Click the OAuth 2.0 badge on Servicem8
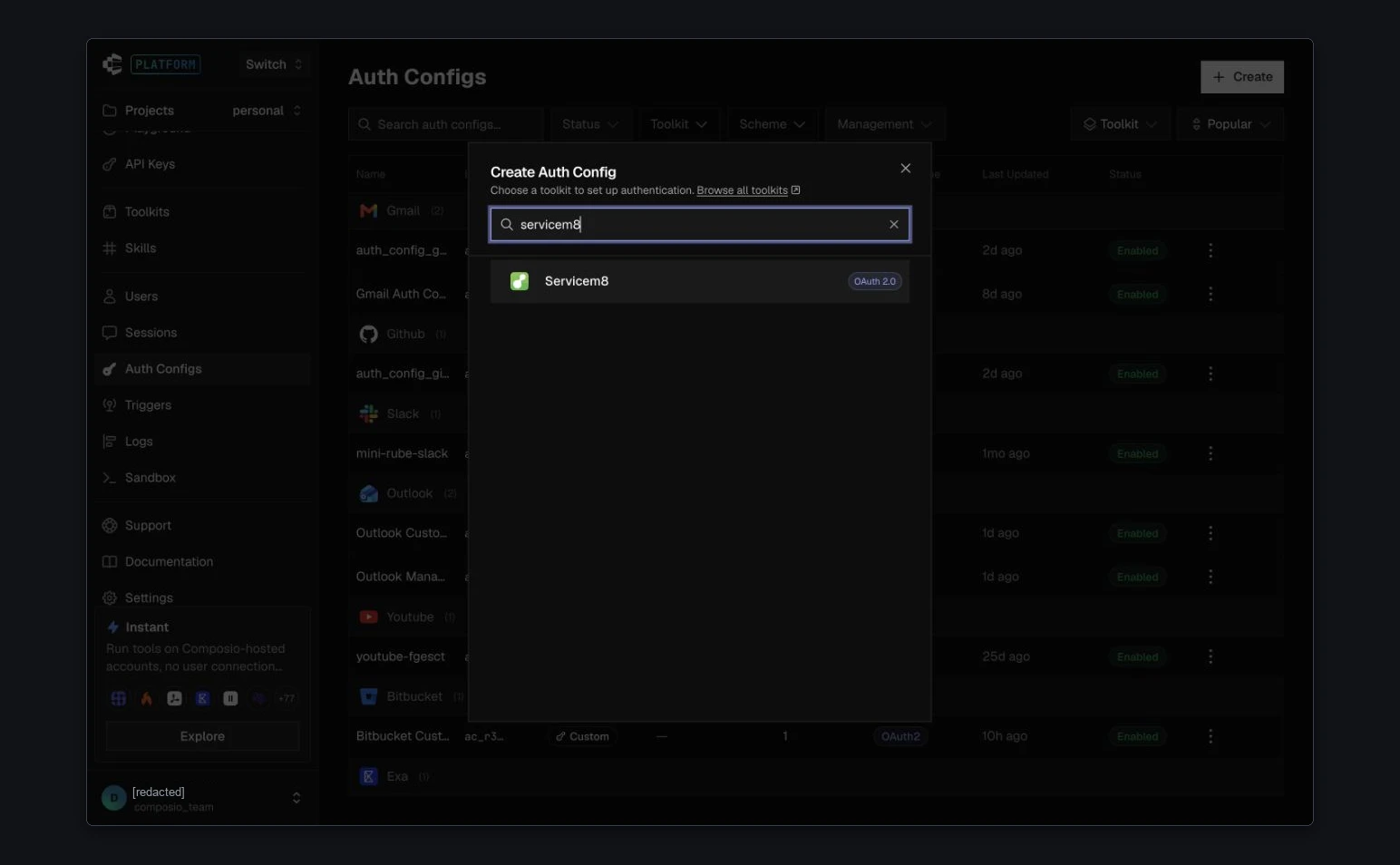 pos(874,281)
